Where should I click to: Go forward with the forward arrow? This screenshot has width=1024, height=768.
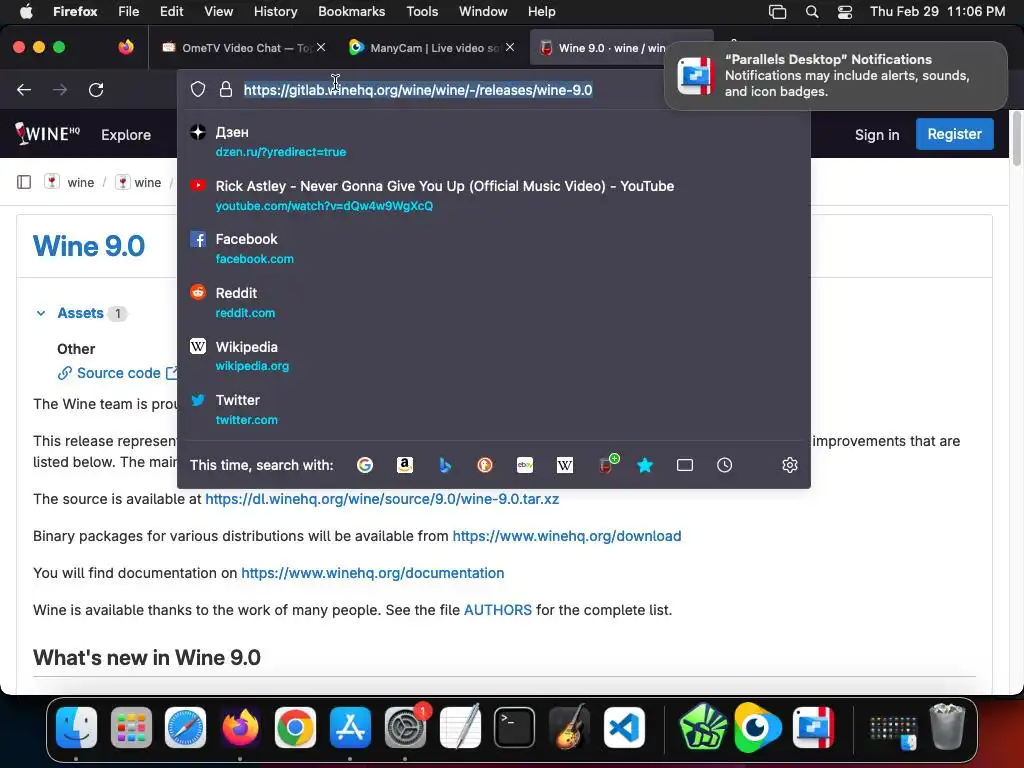tap(60, 89)
